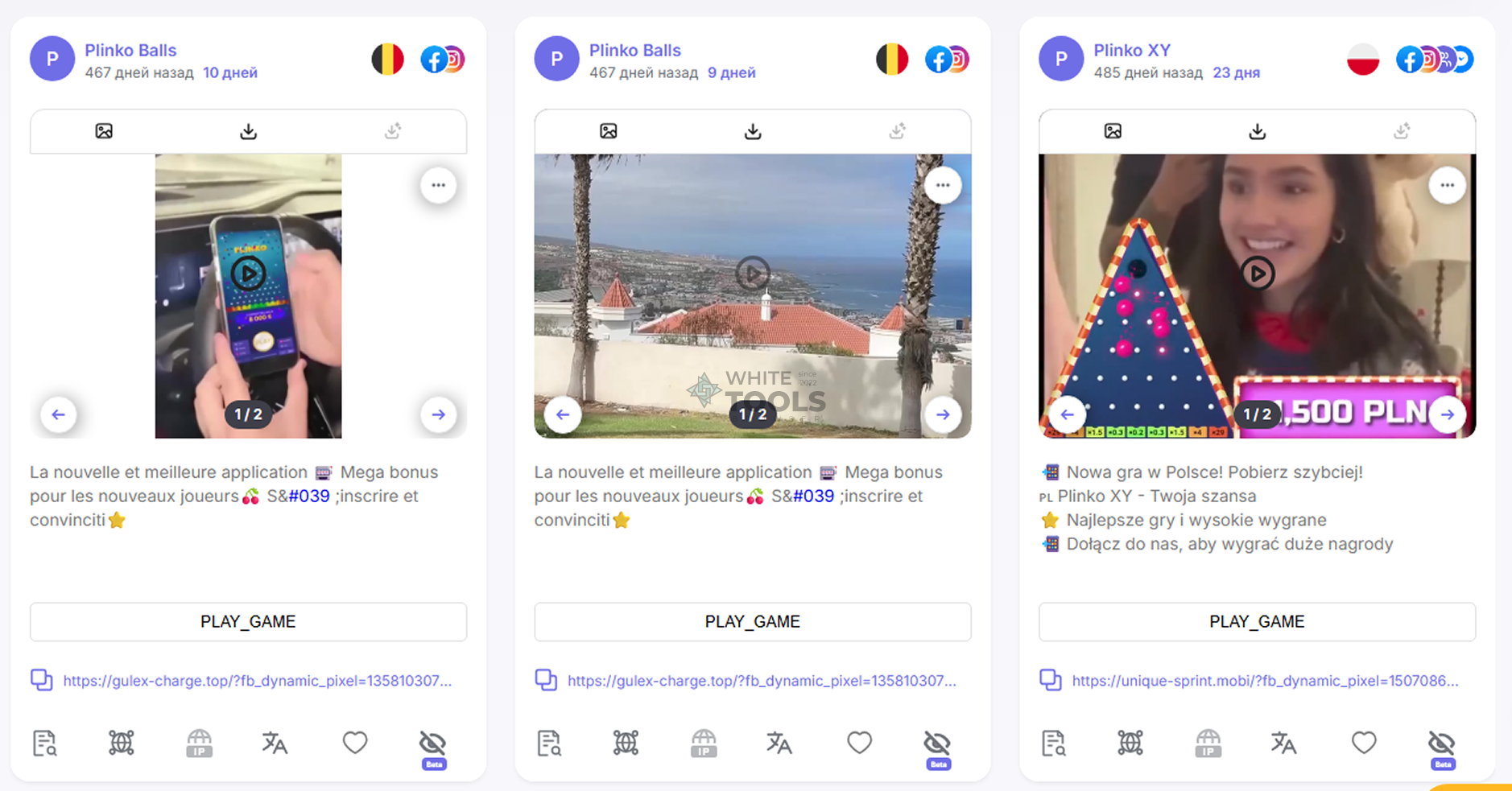
Task: Open the Plinko XY advertiser name link
Action: 1131,50
